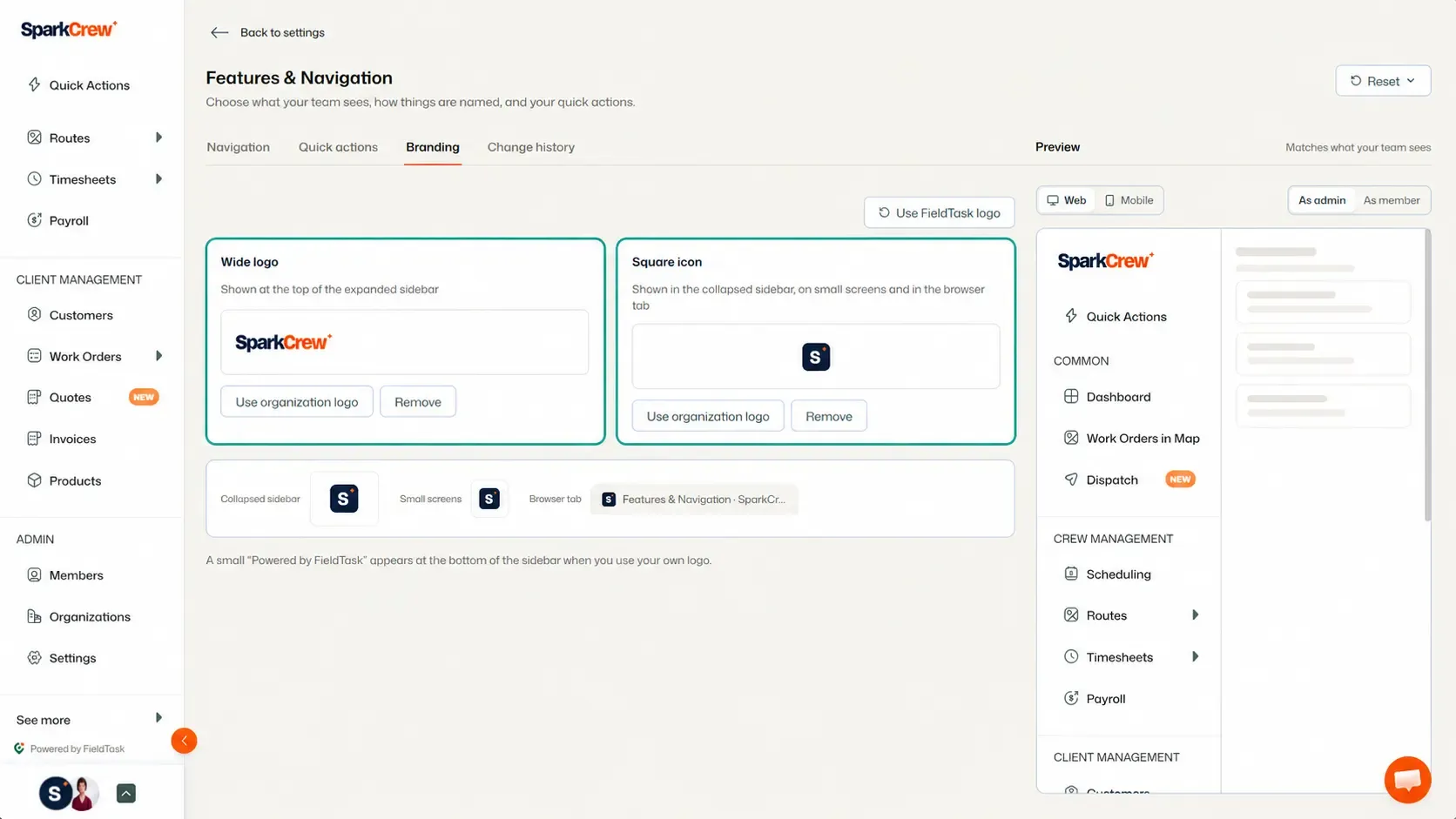1456x819 pixels.
Task: Click the Payroll icon in left sidebar
Action: [34, 220]
